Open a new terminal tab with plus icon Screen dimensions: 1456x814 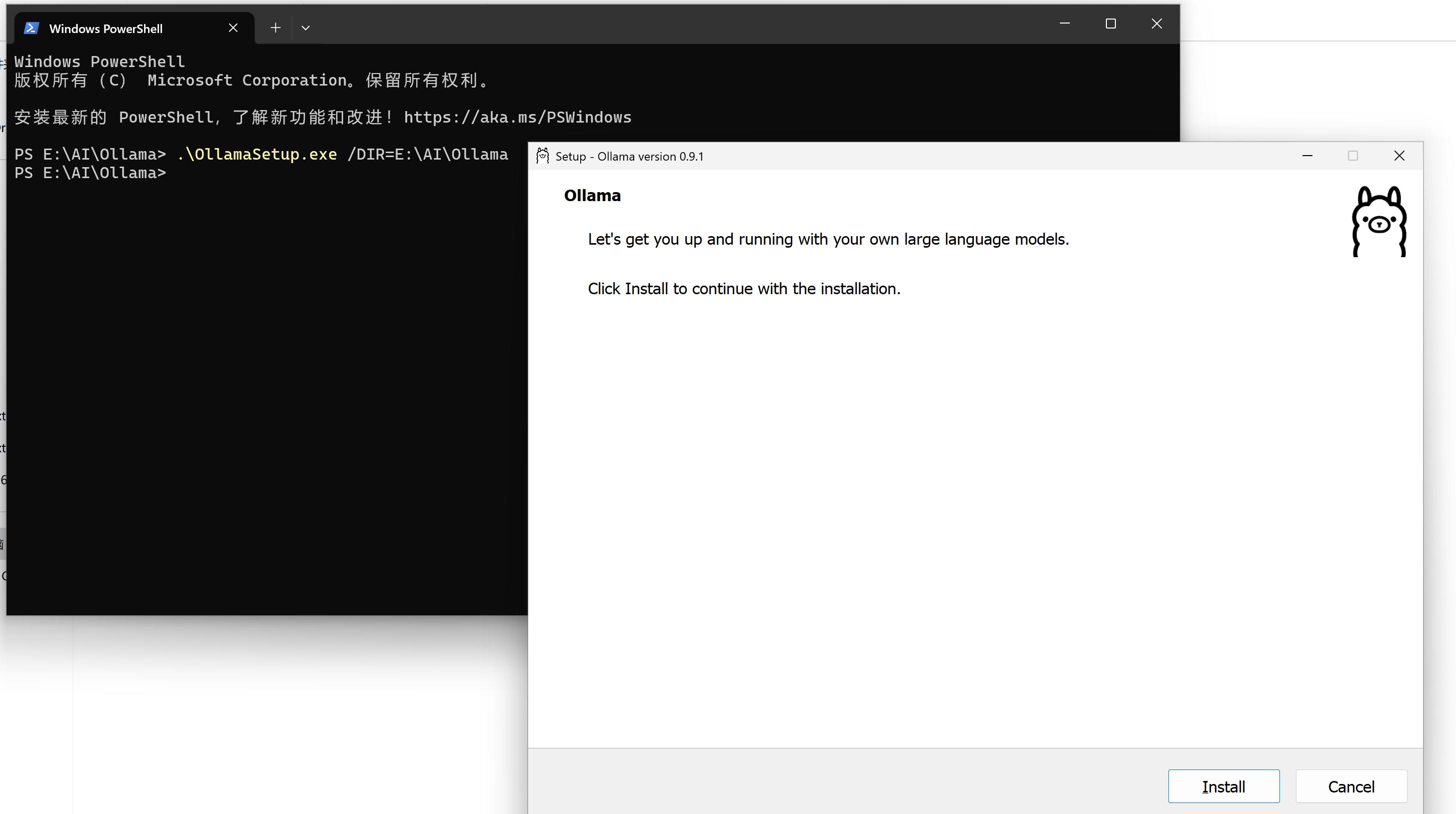[275, 28]
